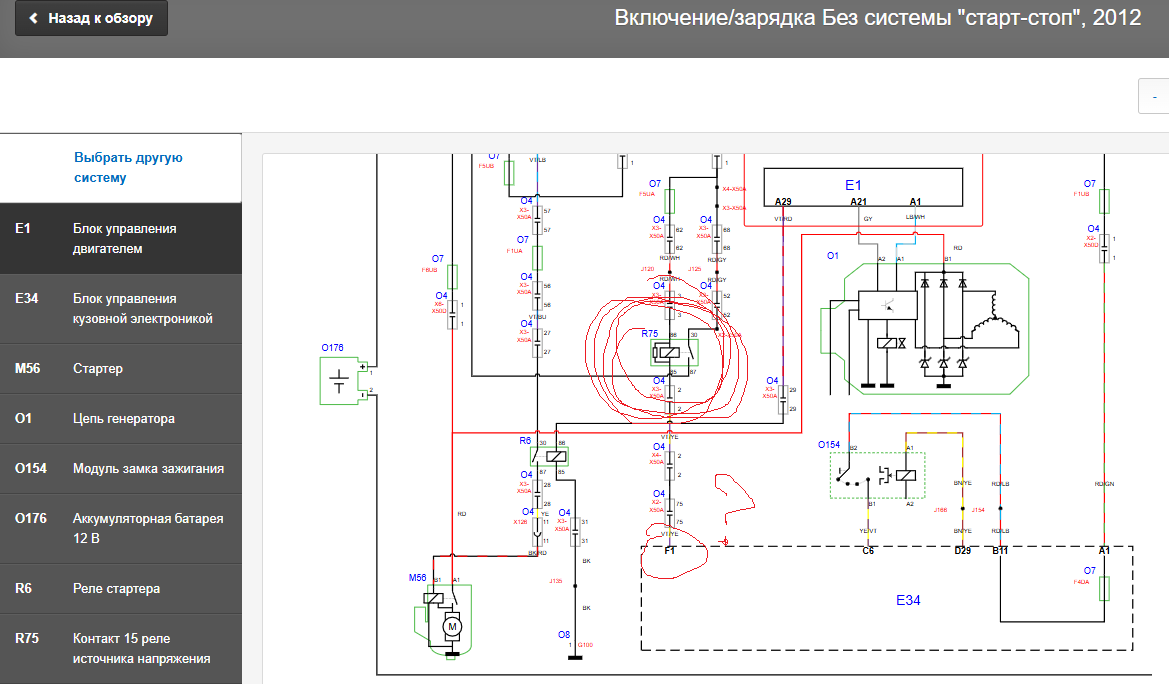
Task: Click the O7 F1UB fuse at right
Action: 1104,201
